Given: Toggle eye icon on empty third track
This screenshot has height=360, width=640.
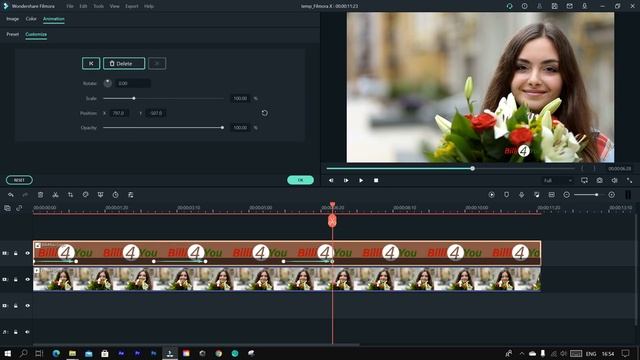Looking at the screenshot, I should point(27,306).
